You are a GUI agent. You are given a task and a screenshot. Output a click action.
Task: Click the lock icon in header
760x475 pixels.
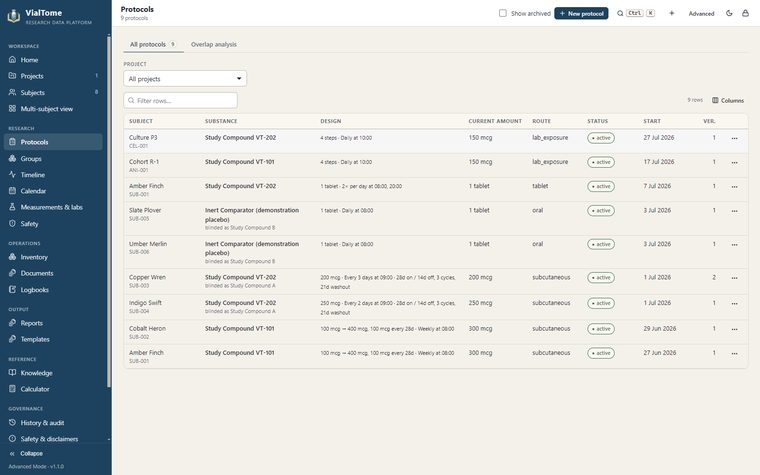point(745,14)
